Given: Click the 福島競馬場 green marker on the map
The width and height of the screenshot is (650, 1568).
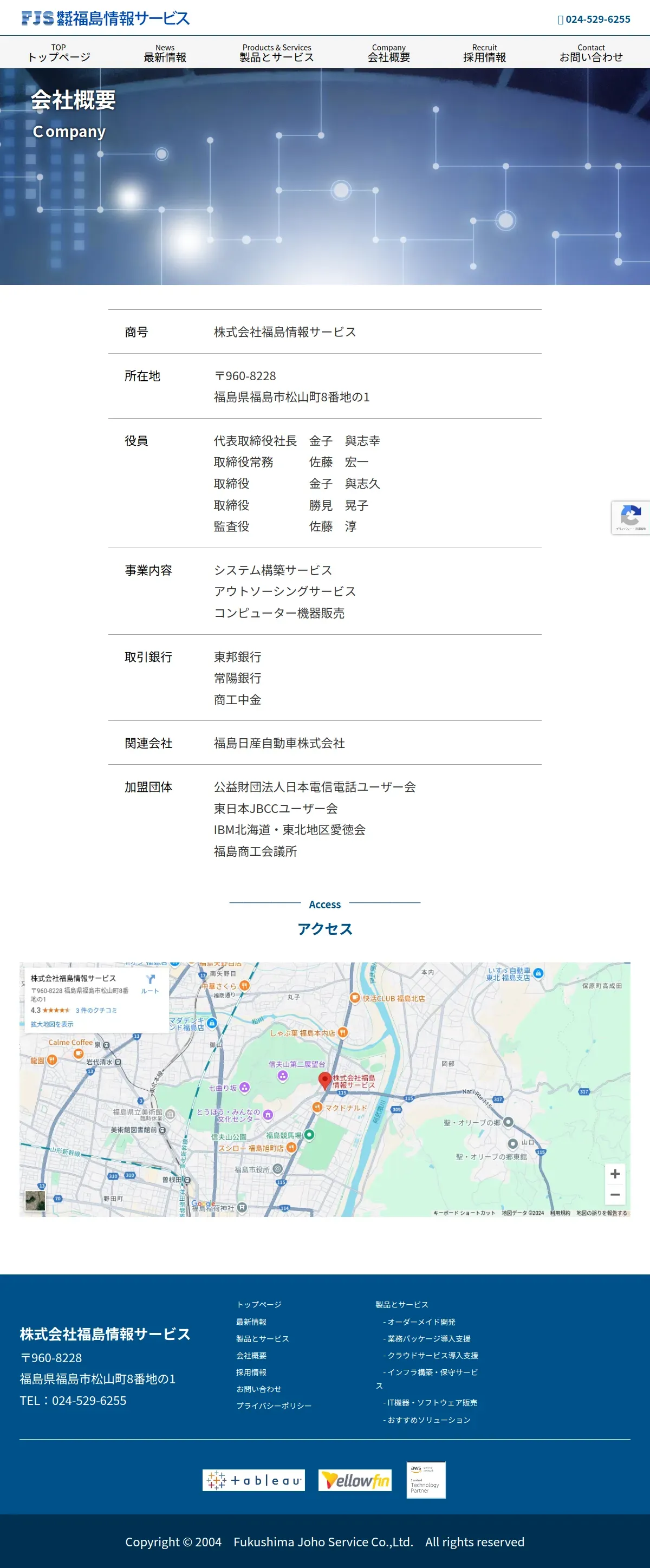Looking at the screenshot, I should (x=309, y=1135).
